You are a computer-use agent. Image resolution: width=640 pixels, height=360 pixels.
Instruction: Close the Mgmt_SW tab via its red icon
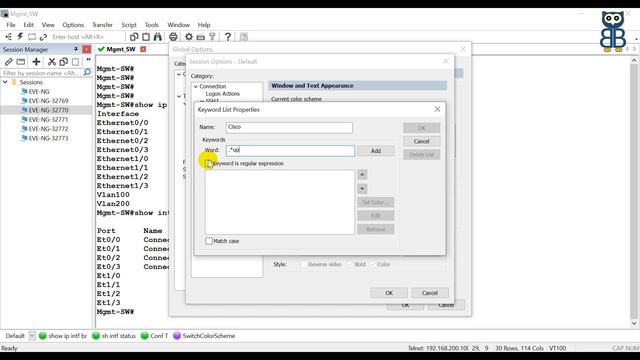point(143,49)
